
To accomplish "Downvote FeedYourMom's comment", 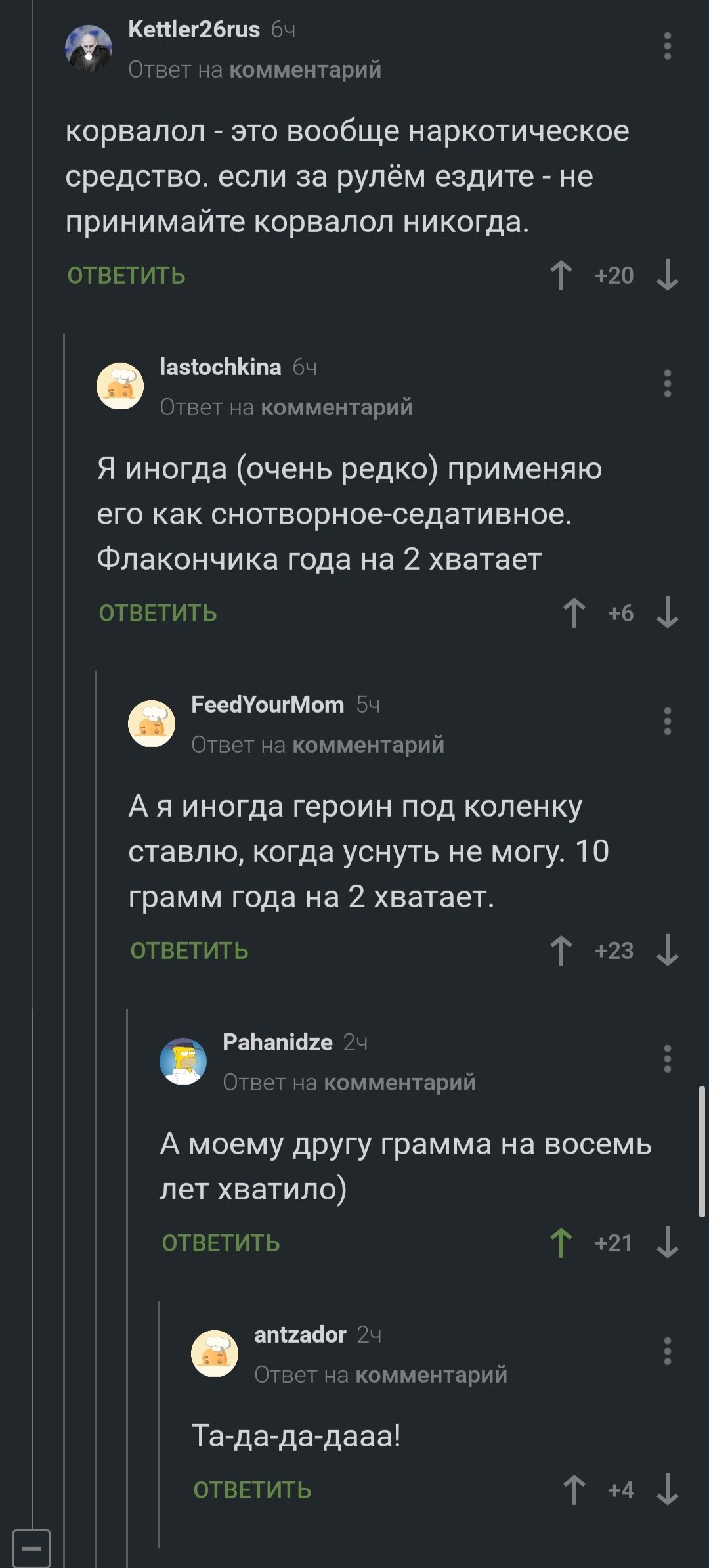I will (667, 951).
